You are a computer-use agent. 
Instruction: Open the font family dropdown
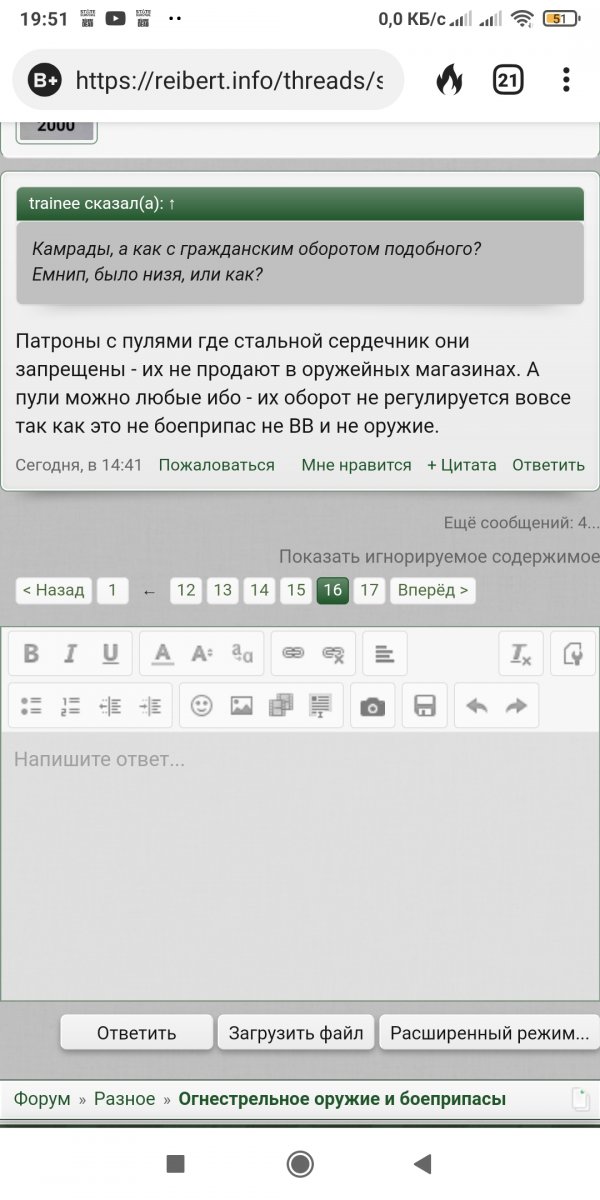[x=242, y=654]
